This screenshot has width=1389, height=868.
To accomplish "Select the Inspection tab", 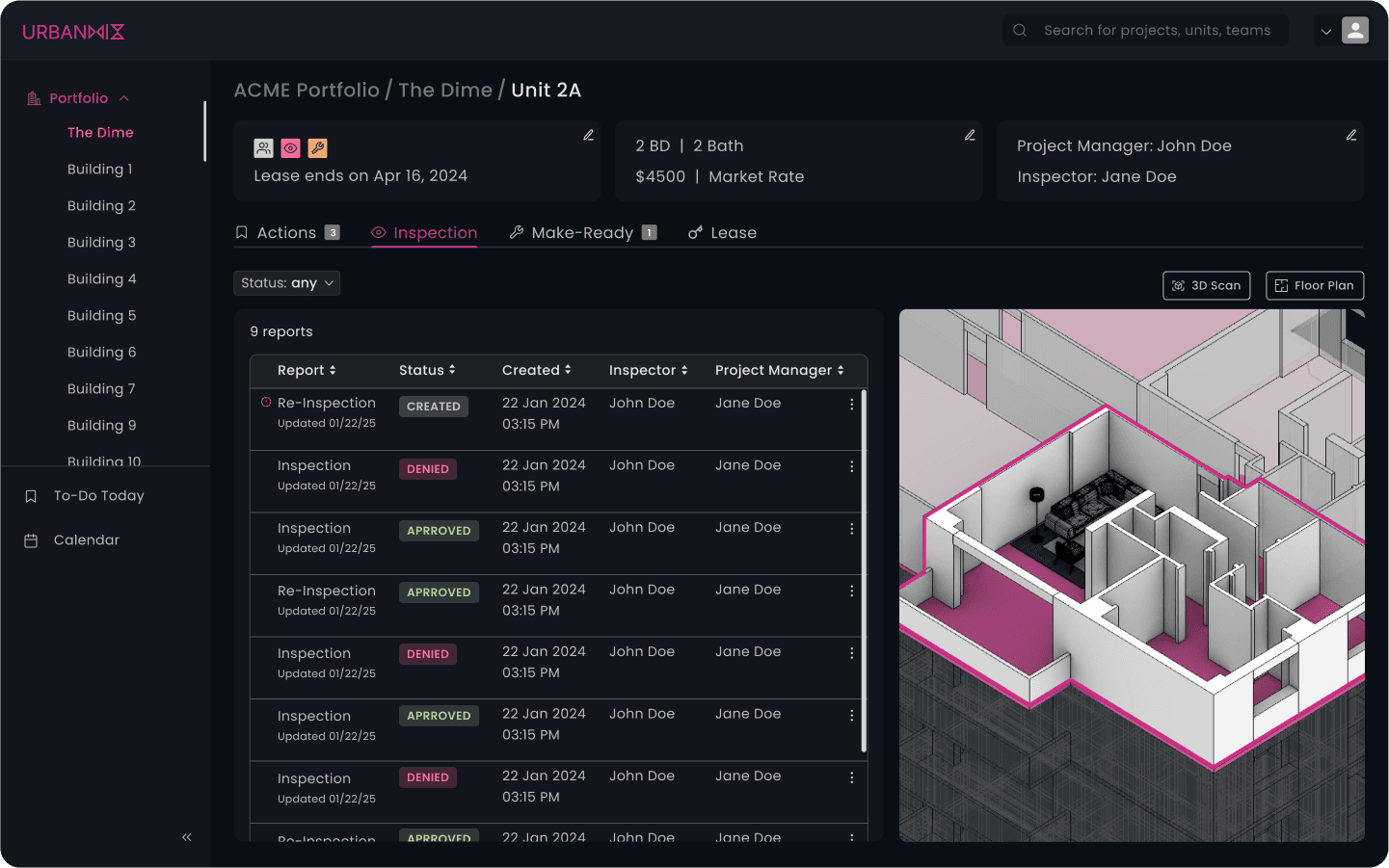I will (424, 233).
